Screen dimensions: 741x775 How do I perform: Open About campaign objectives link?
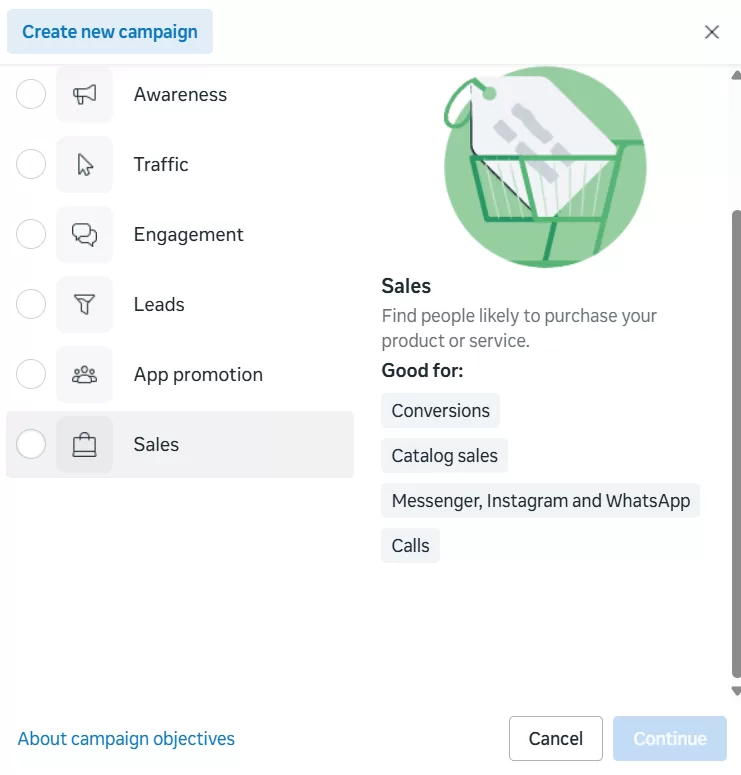point(126,739)
